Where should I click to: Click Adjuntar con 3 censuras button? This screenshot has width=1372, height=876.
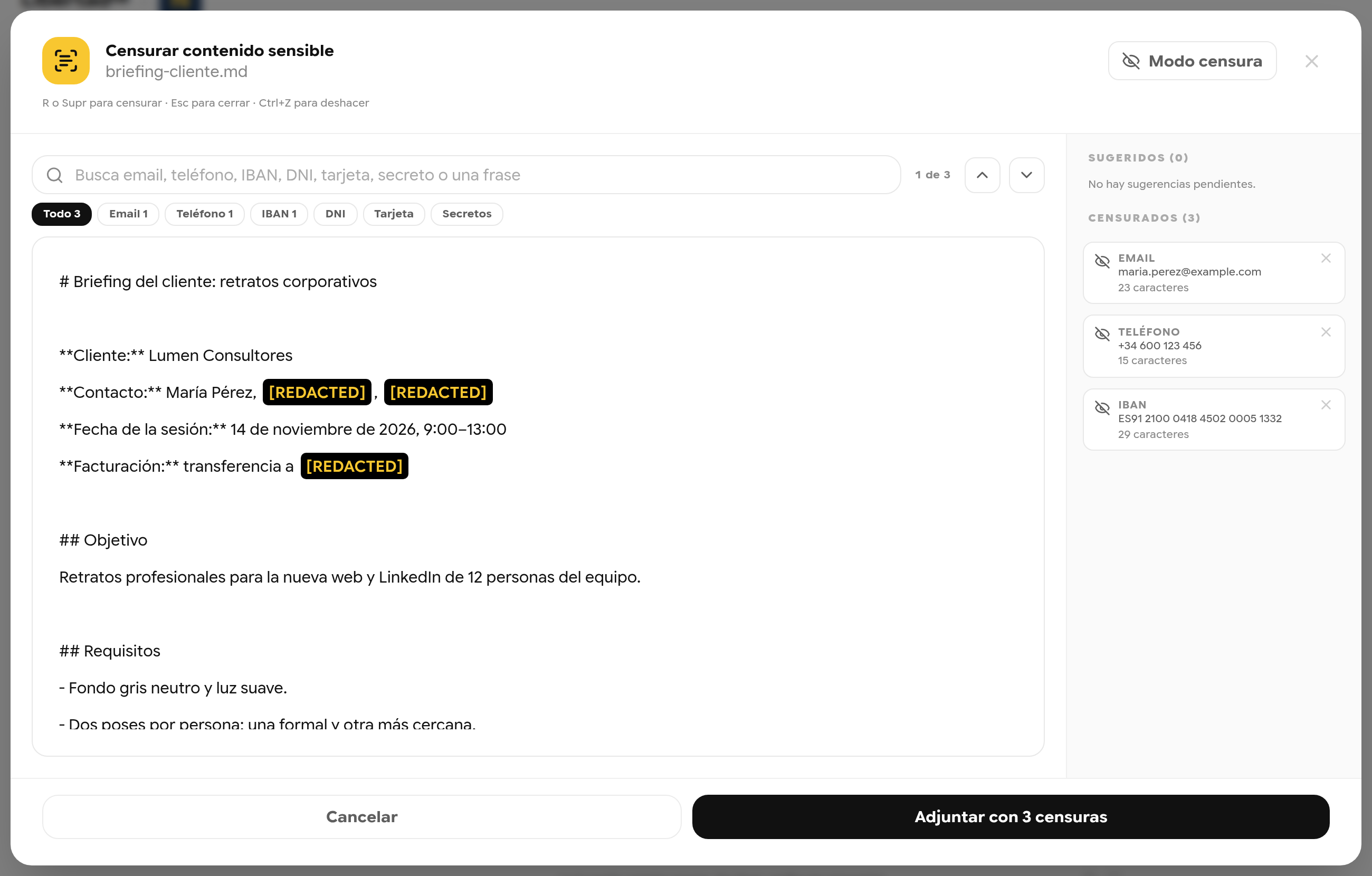1011,817
